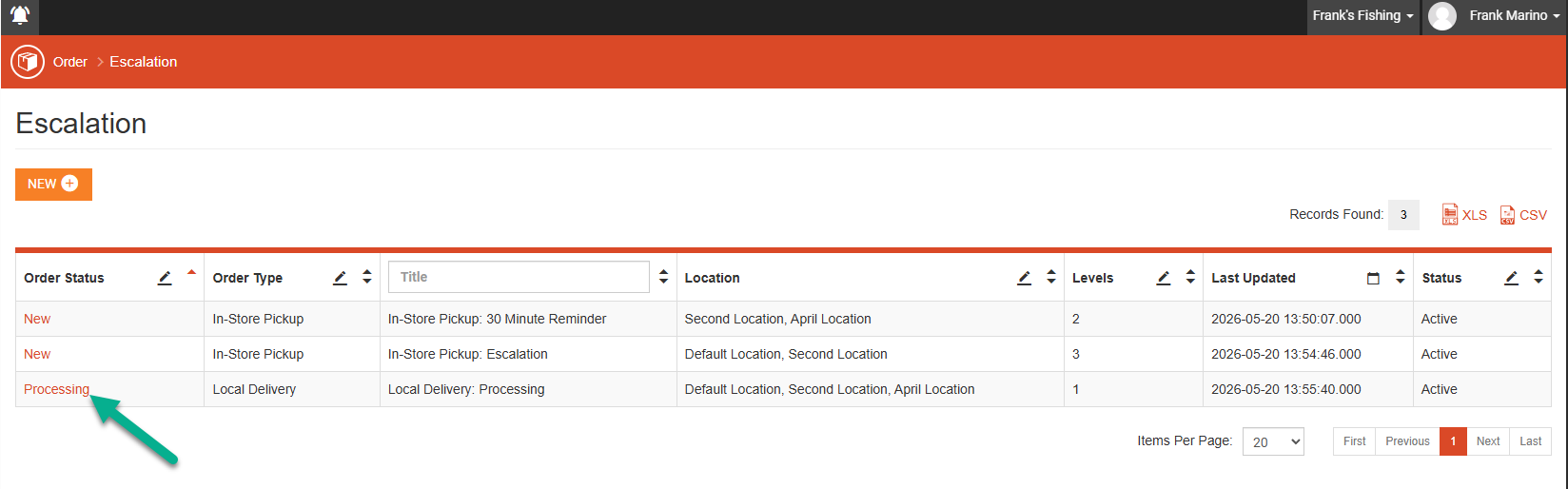Click timestamp 2026-05-20 13:55:40.000
This screenshot has height=489, width=1568.
[1285, 389]
